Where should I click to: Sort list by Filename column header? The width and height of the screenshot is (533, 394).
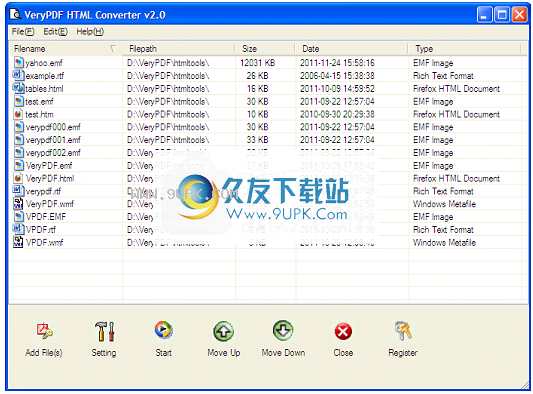click(66, 49)
